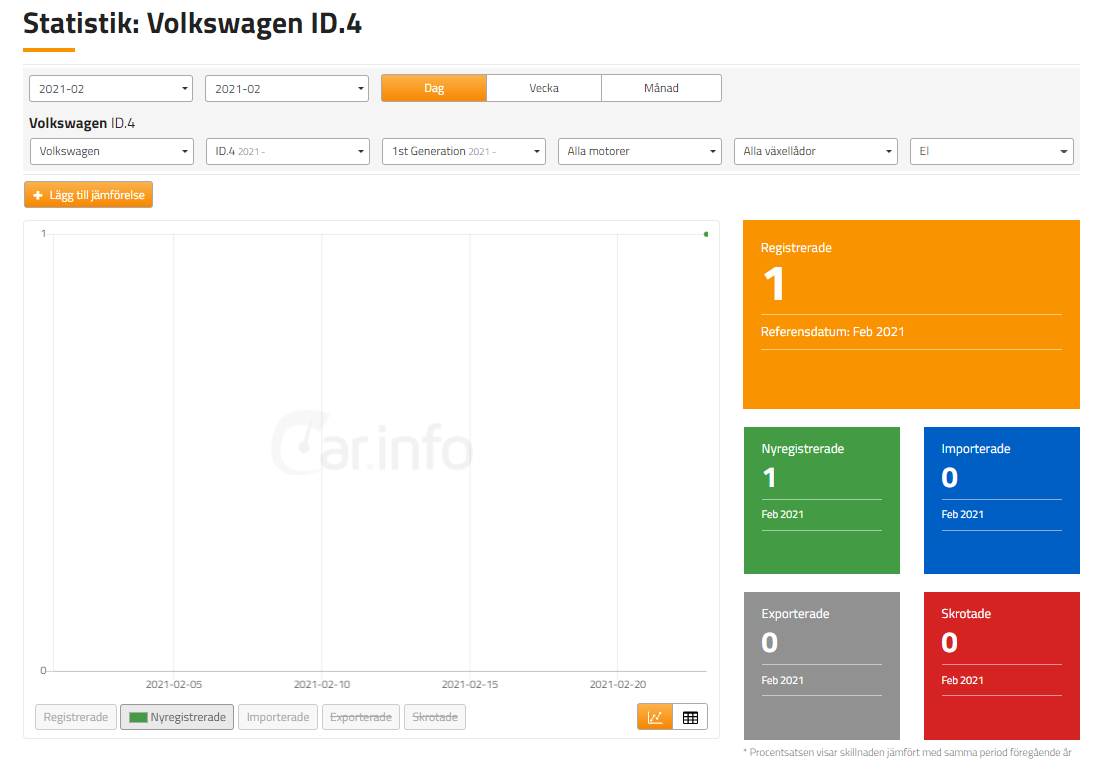Select the Dag interval tab
This screenshot has height=781, width=1110.
pyautogui.click(x=434, y=89)
